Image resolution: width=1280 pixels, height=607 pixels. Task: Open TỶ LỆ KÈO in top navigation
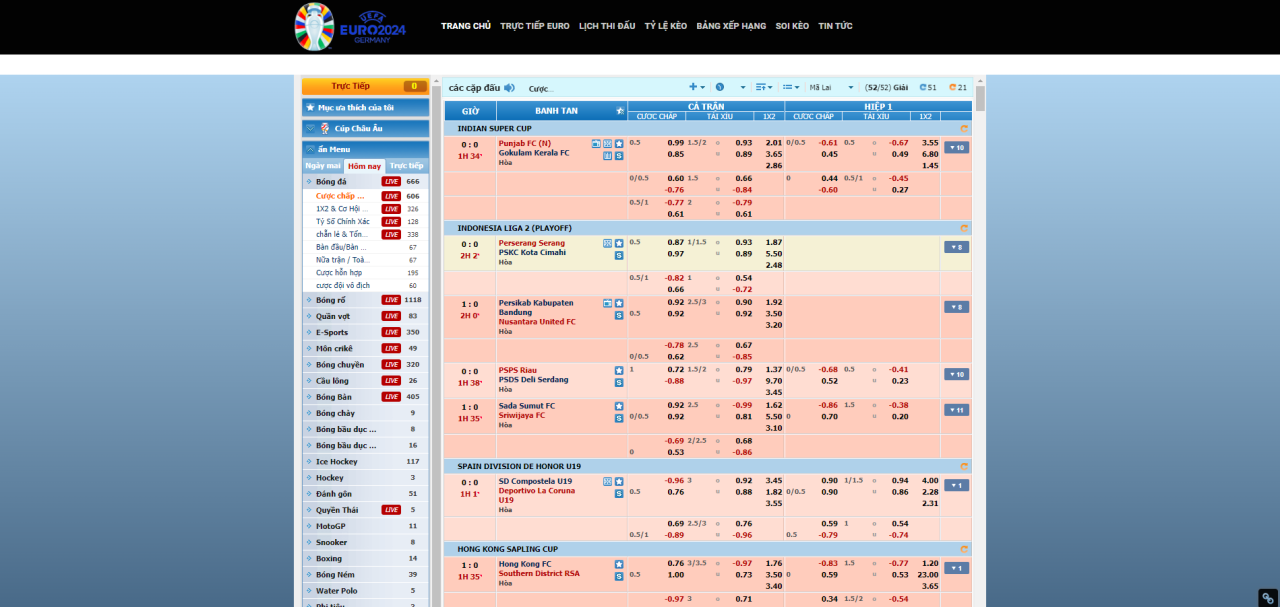click(x=665, y=26)
